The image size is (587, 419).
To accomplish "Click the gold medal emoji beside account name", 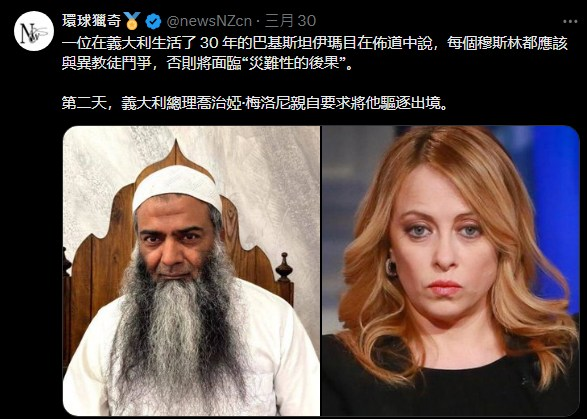I will 132,21.
